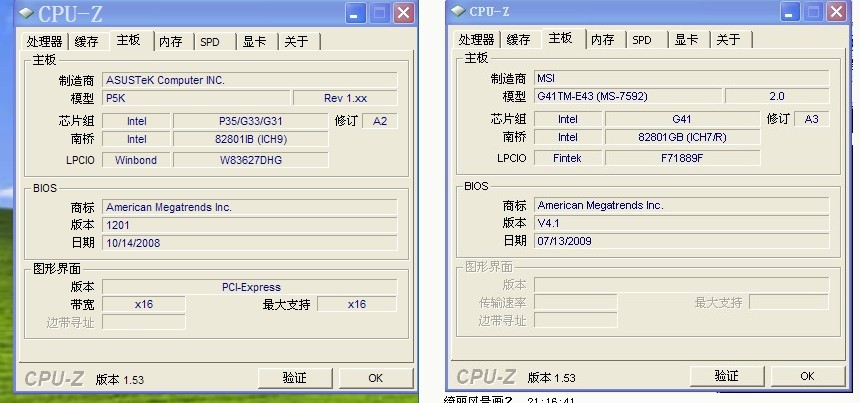Viewport: 860px width, 403px height.
Task: Click the ASUSTeK Computer INC. manufacturer field
Action: [x=250, y=80]
